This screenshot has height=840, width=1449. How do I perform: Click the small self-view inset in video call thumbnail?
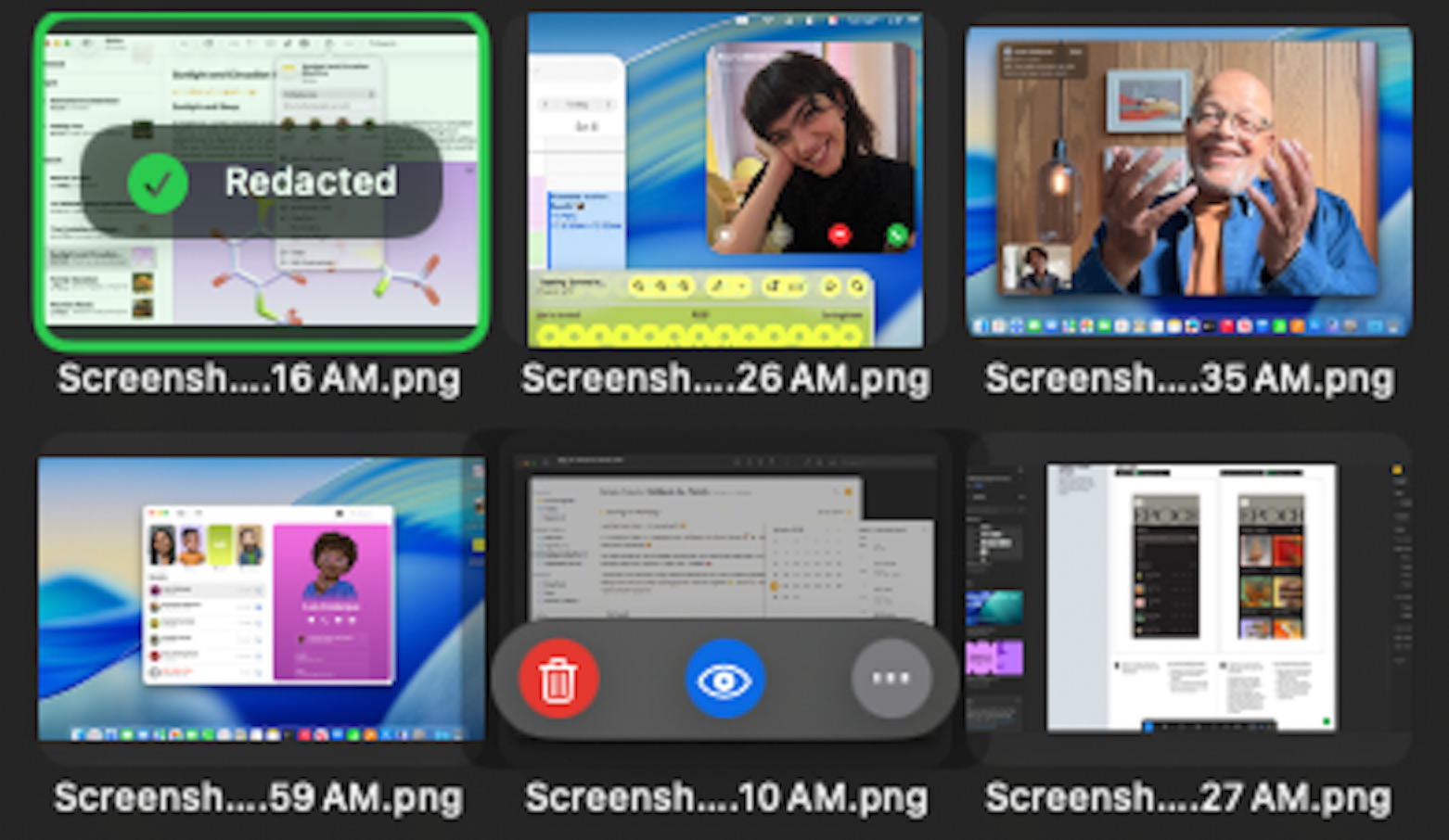[1036, 267]
